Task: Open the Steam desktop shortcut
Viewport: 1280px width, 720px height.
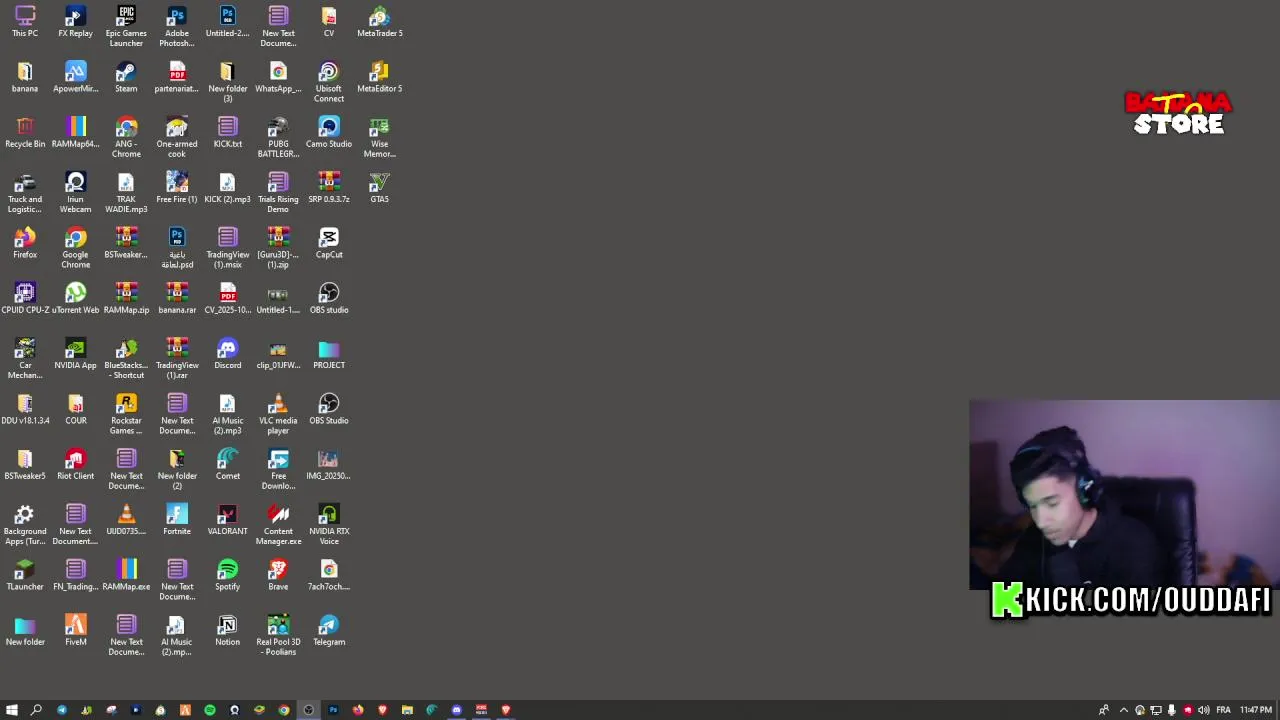Action: click(126, 77)
